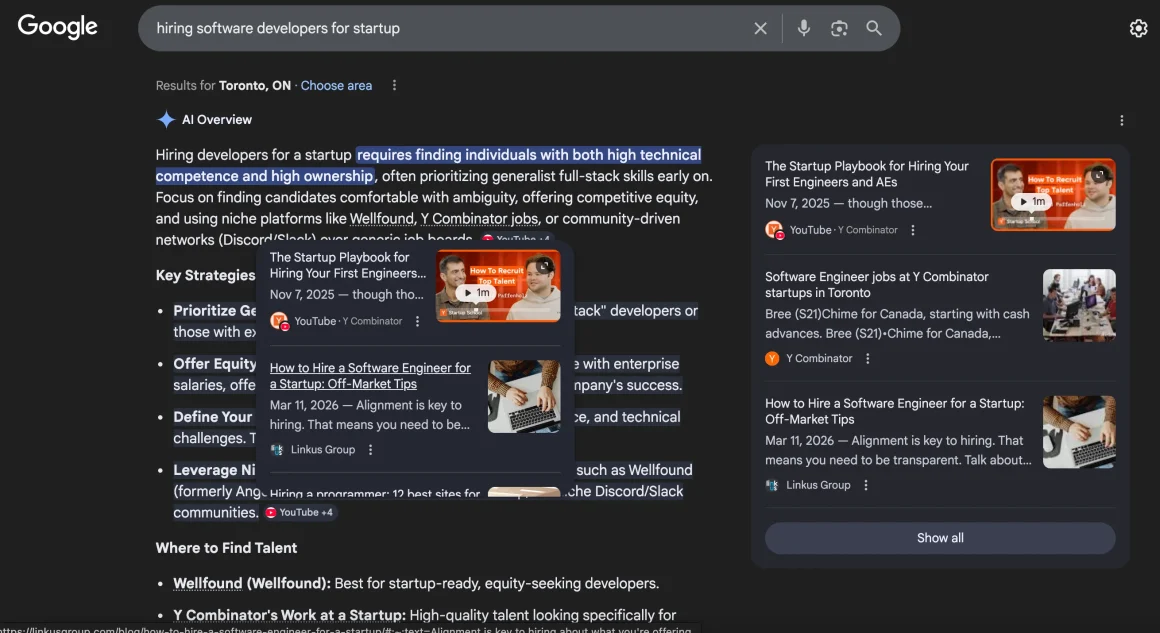Screen dimensions: 1160x633
Task: Open 'Software Engineer jobs at Y Combinator' result
Action: (877, 285)
